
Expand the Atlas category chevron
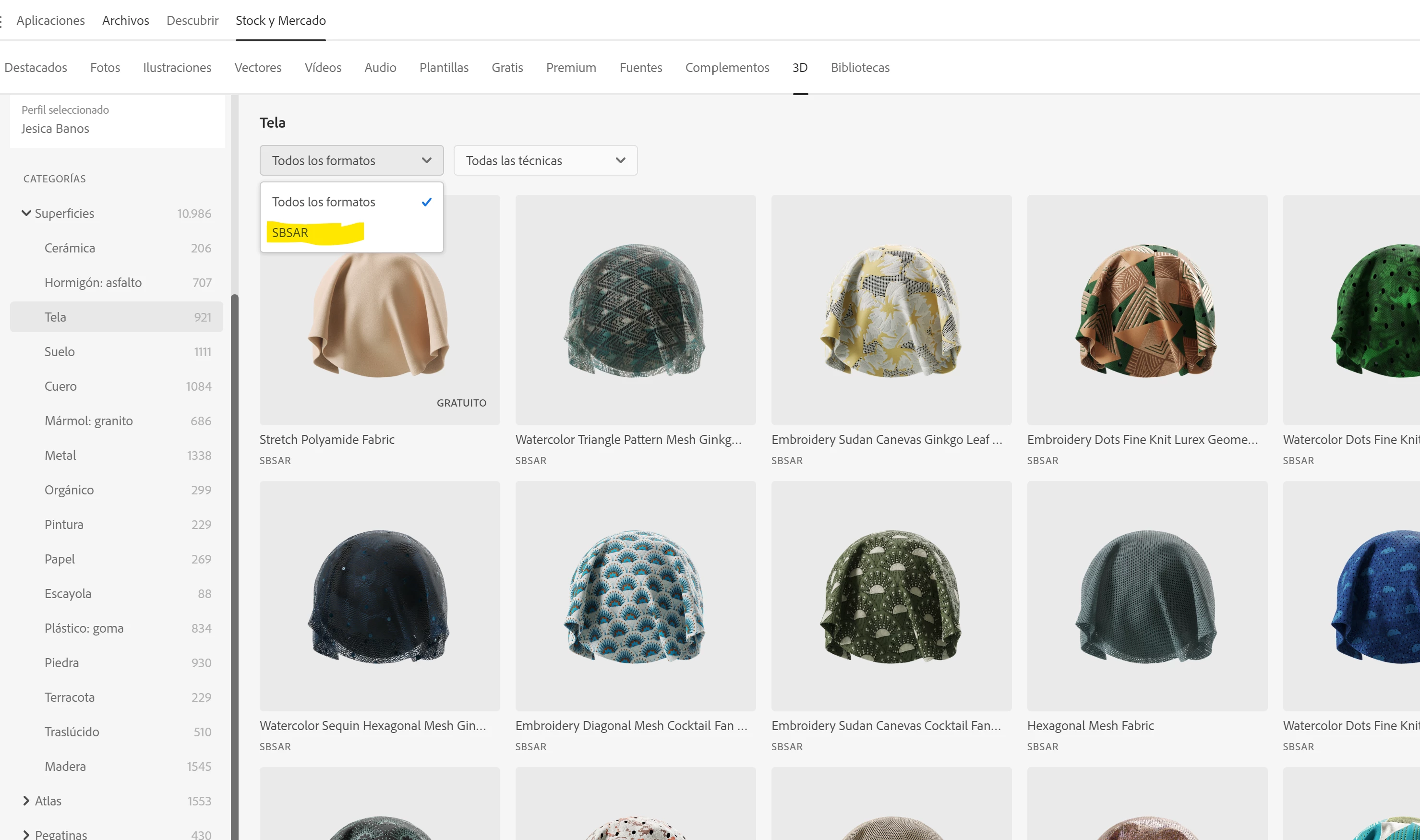pos(26,800)
